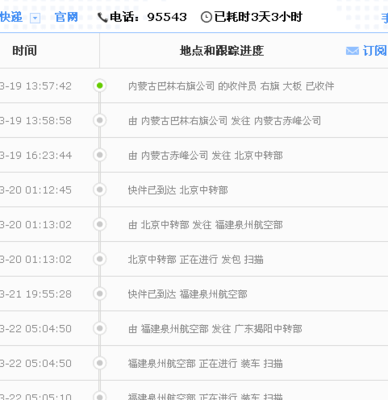
Task: Click the 订阅 subscribe link
Action: (375, 51)
